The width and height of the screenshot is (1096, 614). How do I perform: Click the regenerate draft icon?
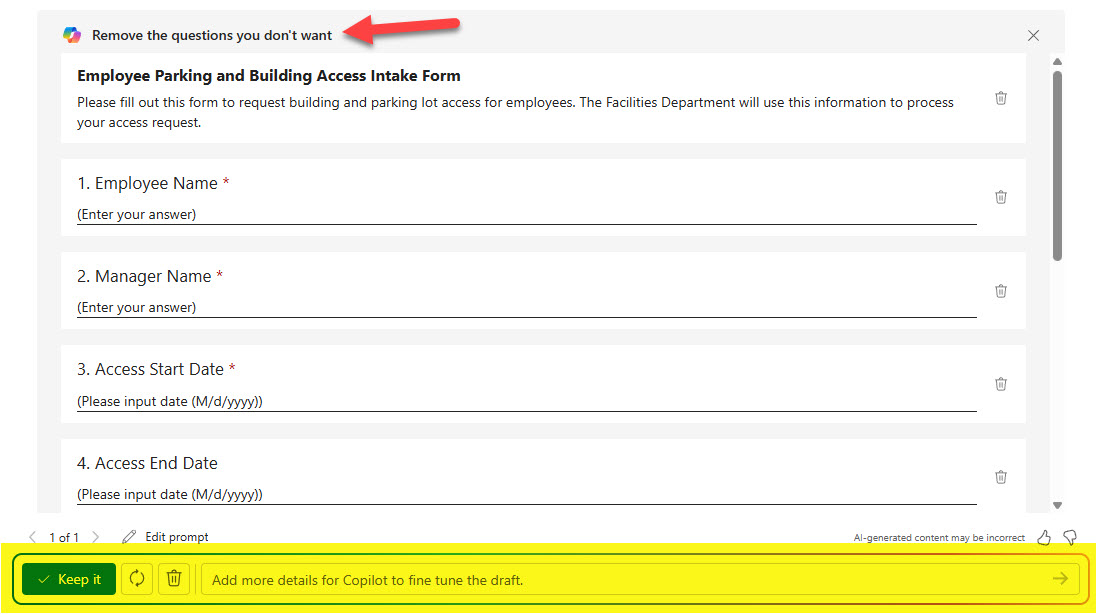(x=137, y=579)
